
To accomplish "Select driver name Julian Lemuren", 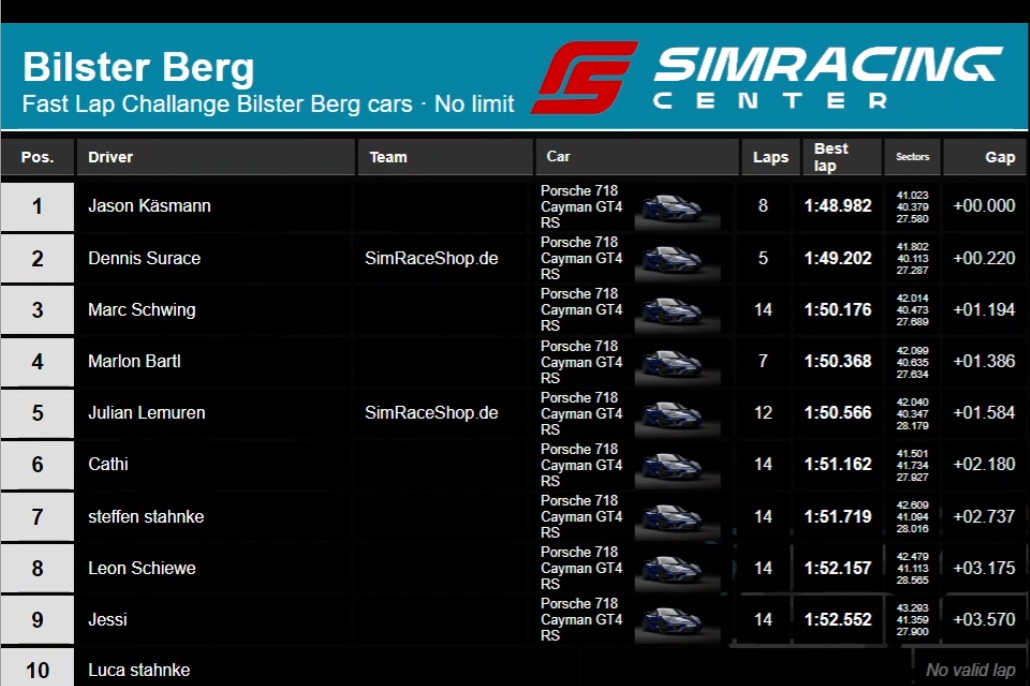I will pos(146,413).
